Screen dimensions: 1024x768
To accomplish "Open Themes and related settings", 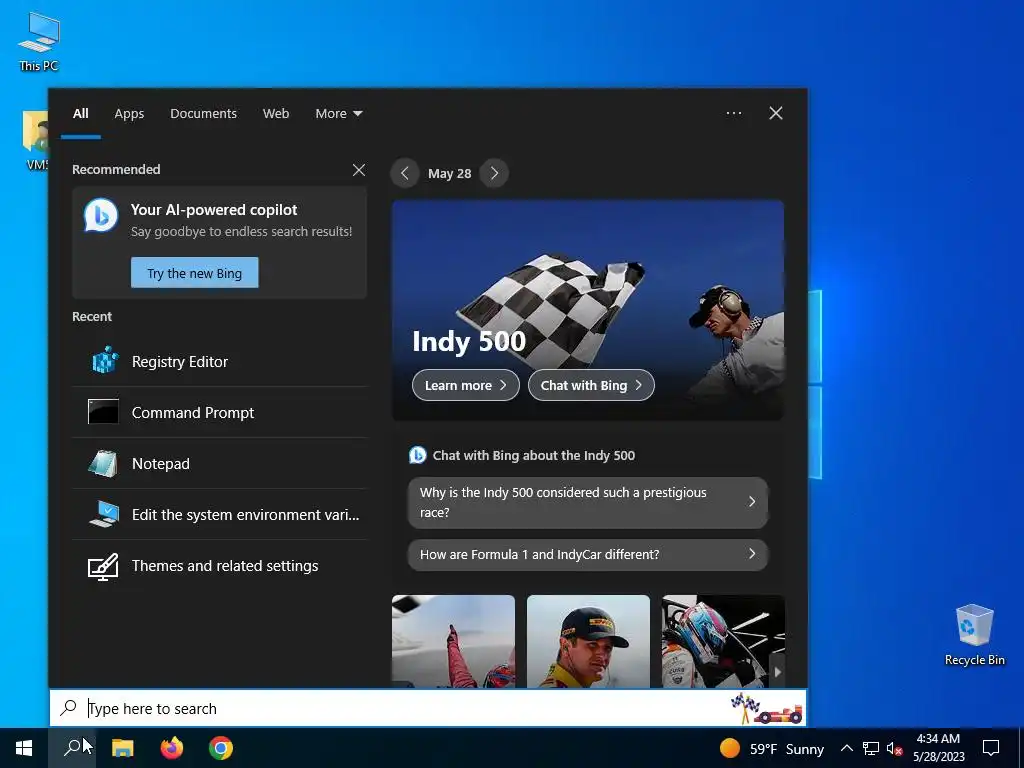I will pyautogui.click(x=219, y=566).
